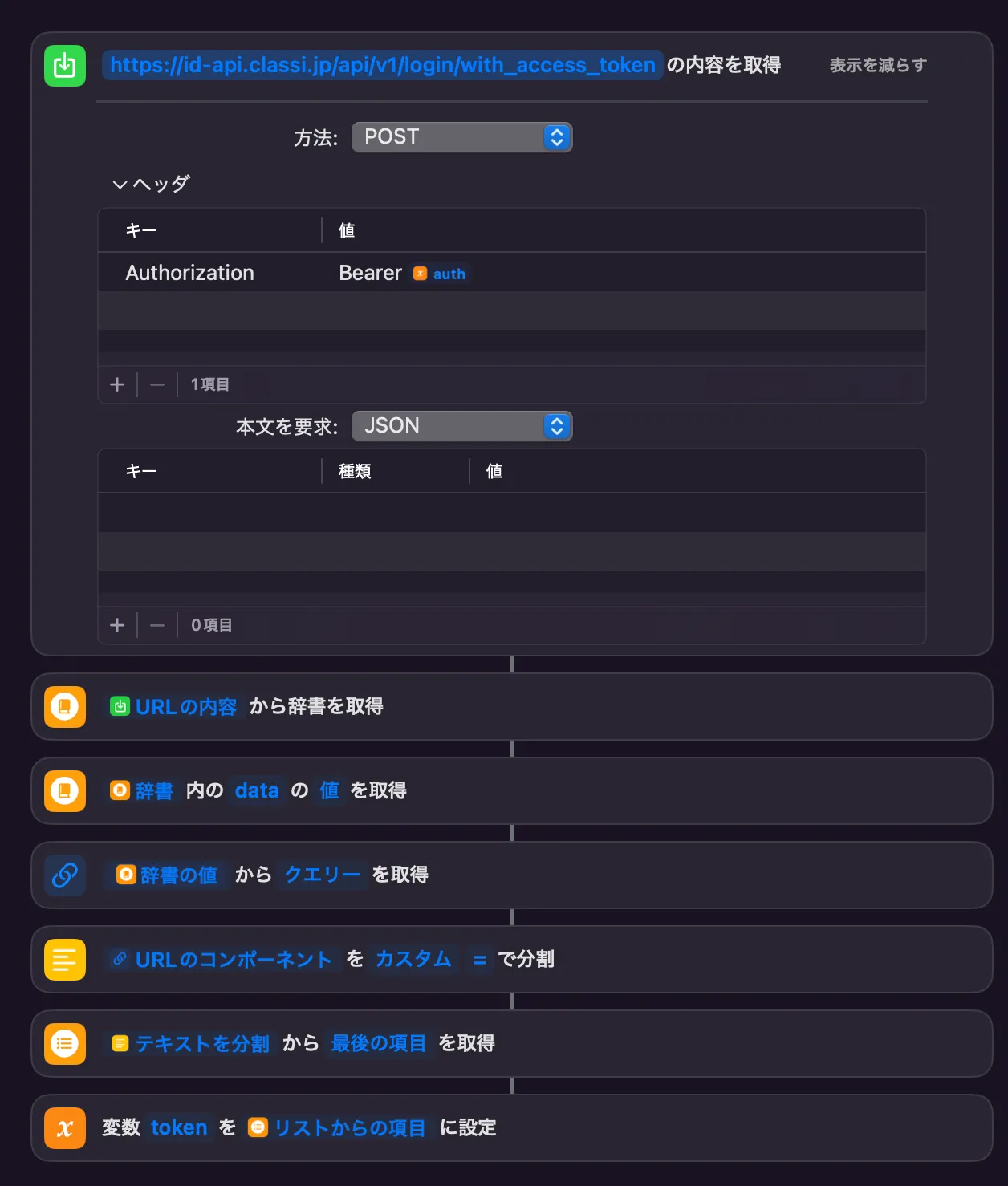Click the orange list icon of the 'get item from list' action
The height and width of the screenshot is (1186, 1008).
tap(65, 1044)
